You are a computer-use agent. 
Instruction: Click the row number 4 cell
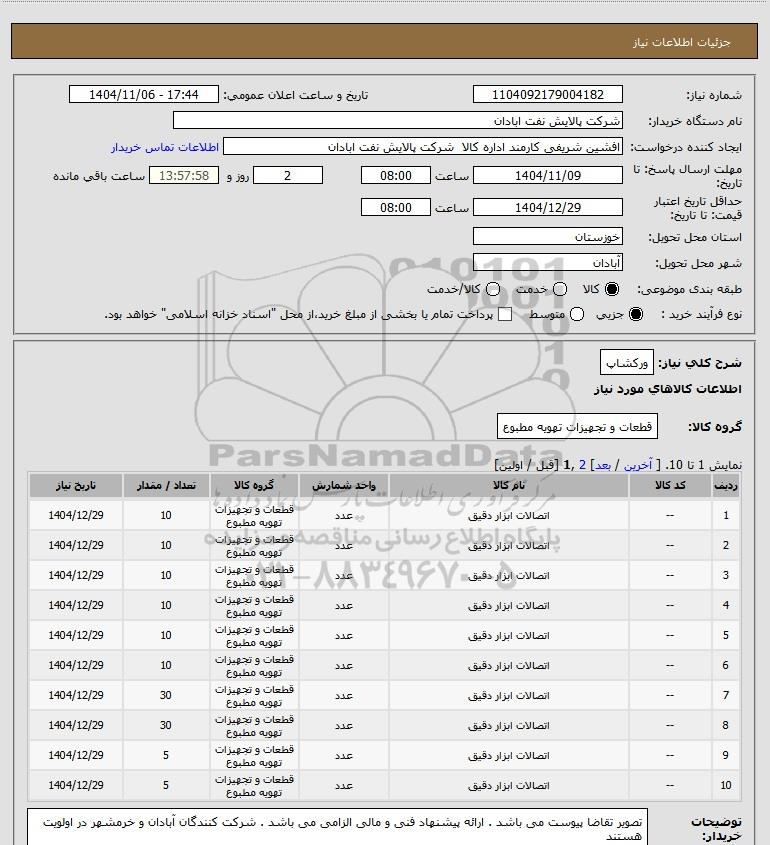pos(725,606)
